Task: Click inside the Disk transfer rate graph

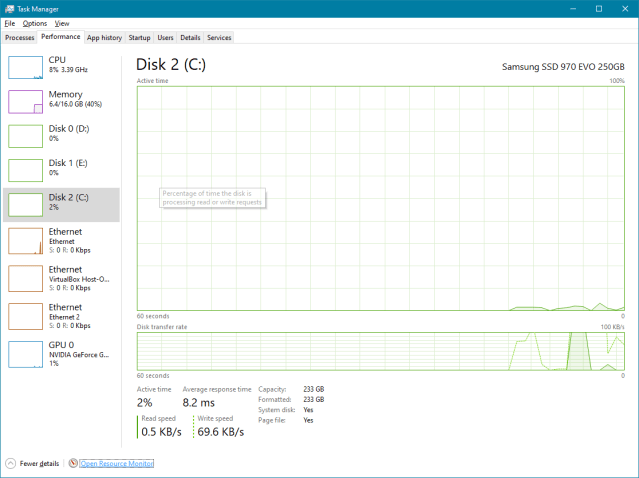Action: click(x=380, y=351)
